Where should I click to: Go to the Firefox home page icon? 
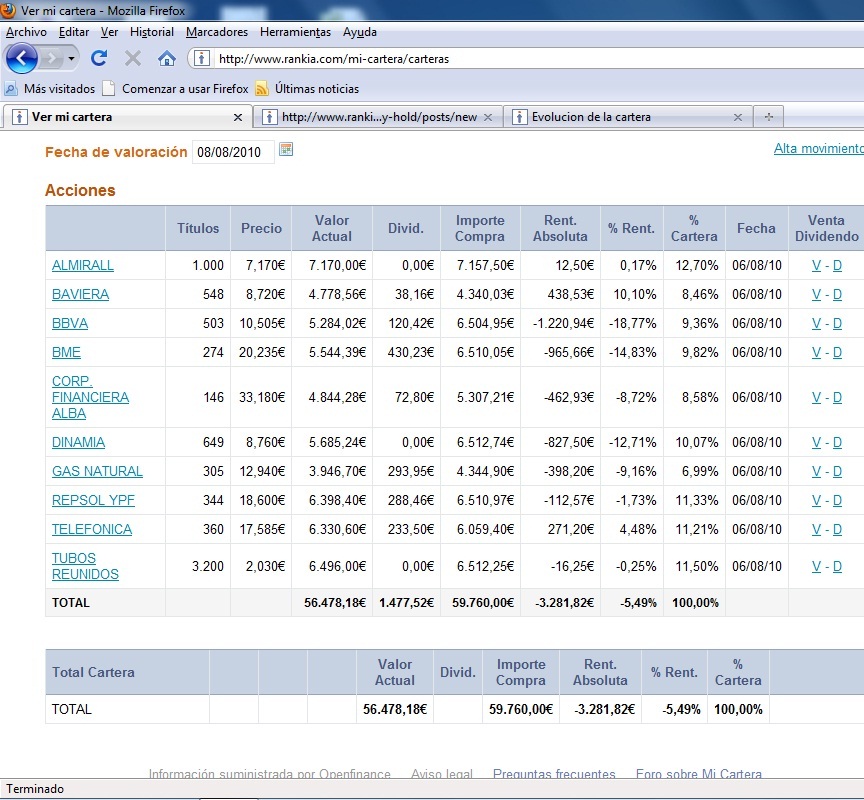point(167,58)
